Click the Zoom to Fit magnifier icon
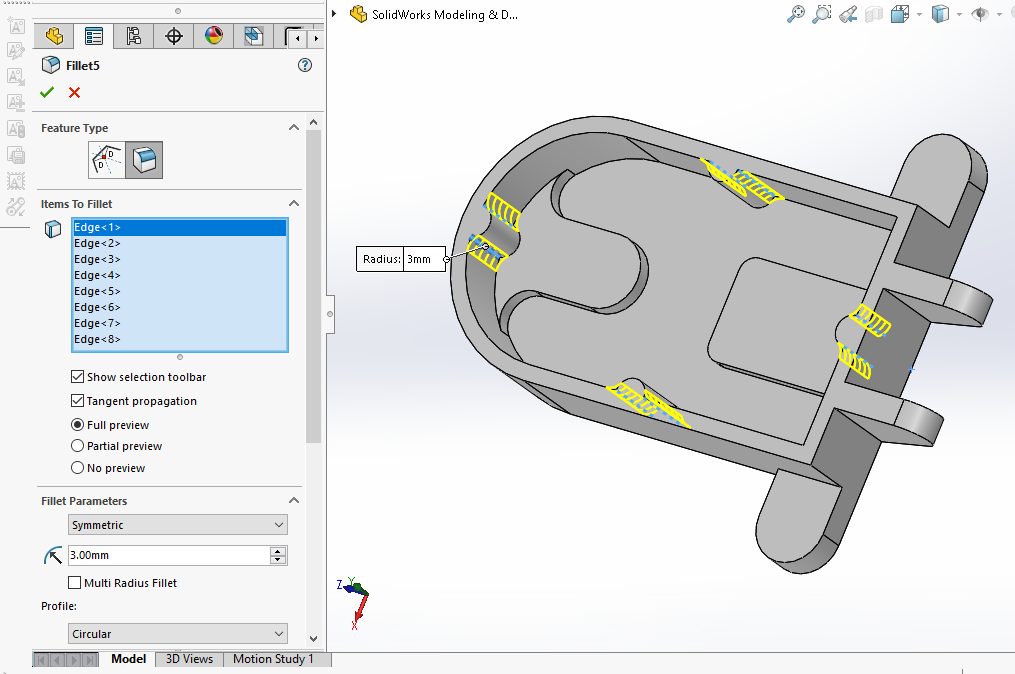The width and height of the screenshot is (1015, 674). click(x=796, y=14)
